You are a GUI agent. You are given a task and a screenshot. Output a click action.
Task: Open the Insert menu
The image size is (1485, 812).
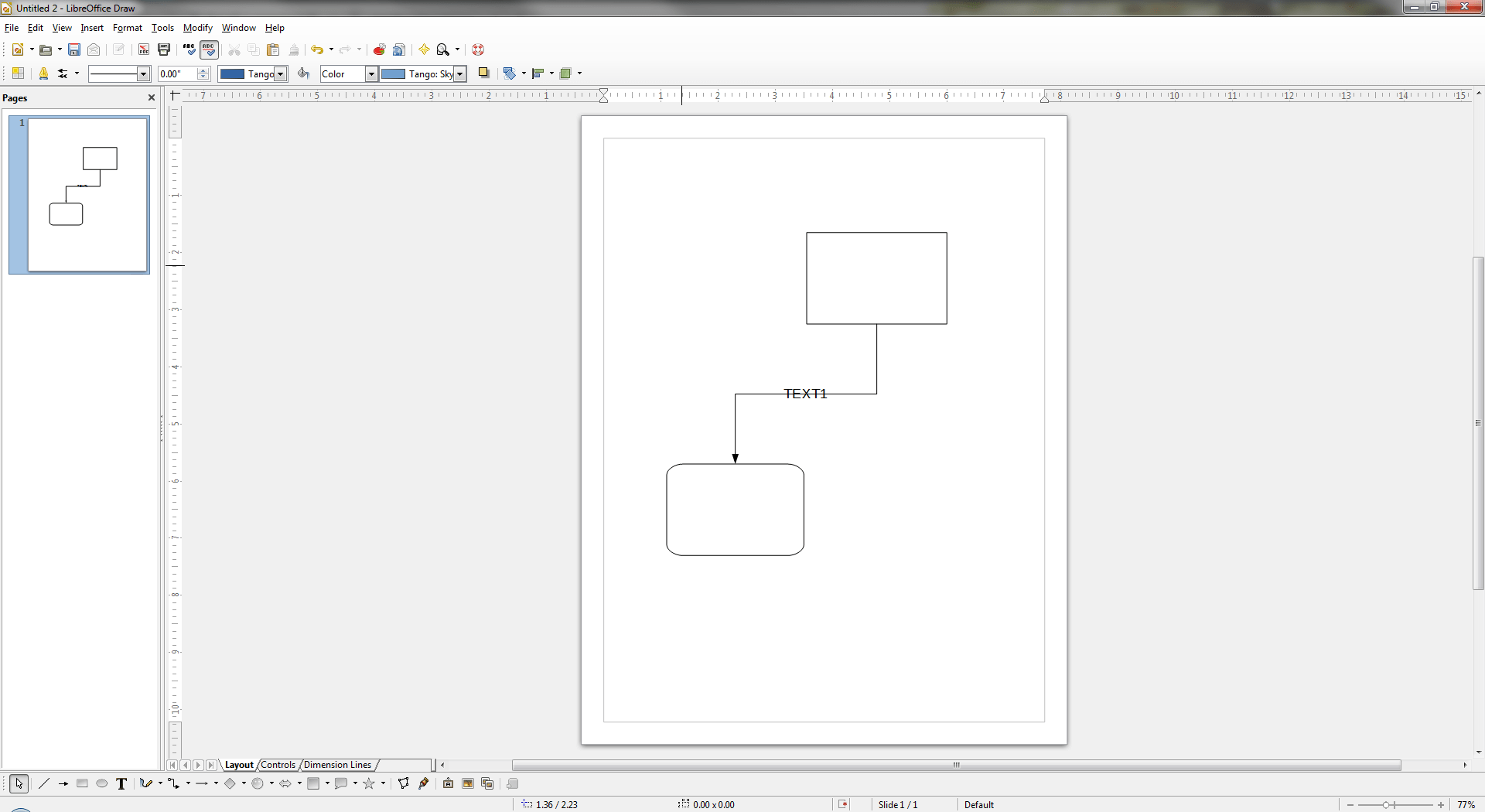tap(92, 28)
